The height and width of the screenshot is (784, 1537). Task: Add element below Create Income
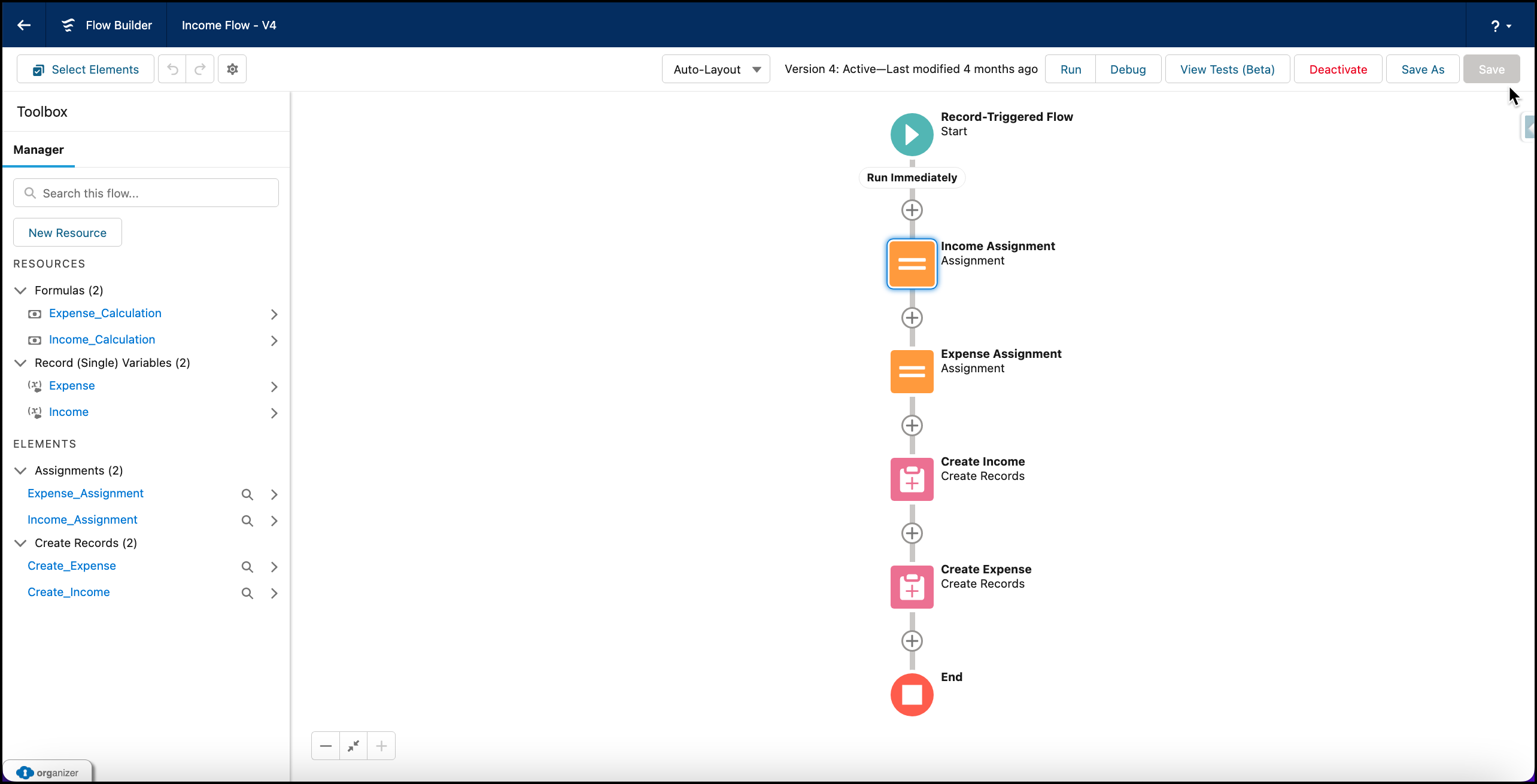coord(912,533)
